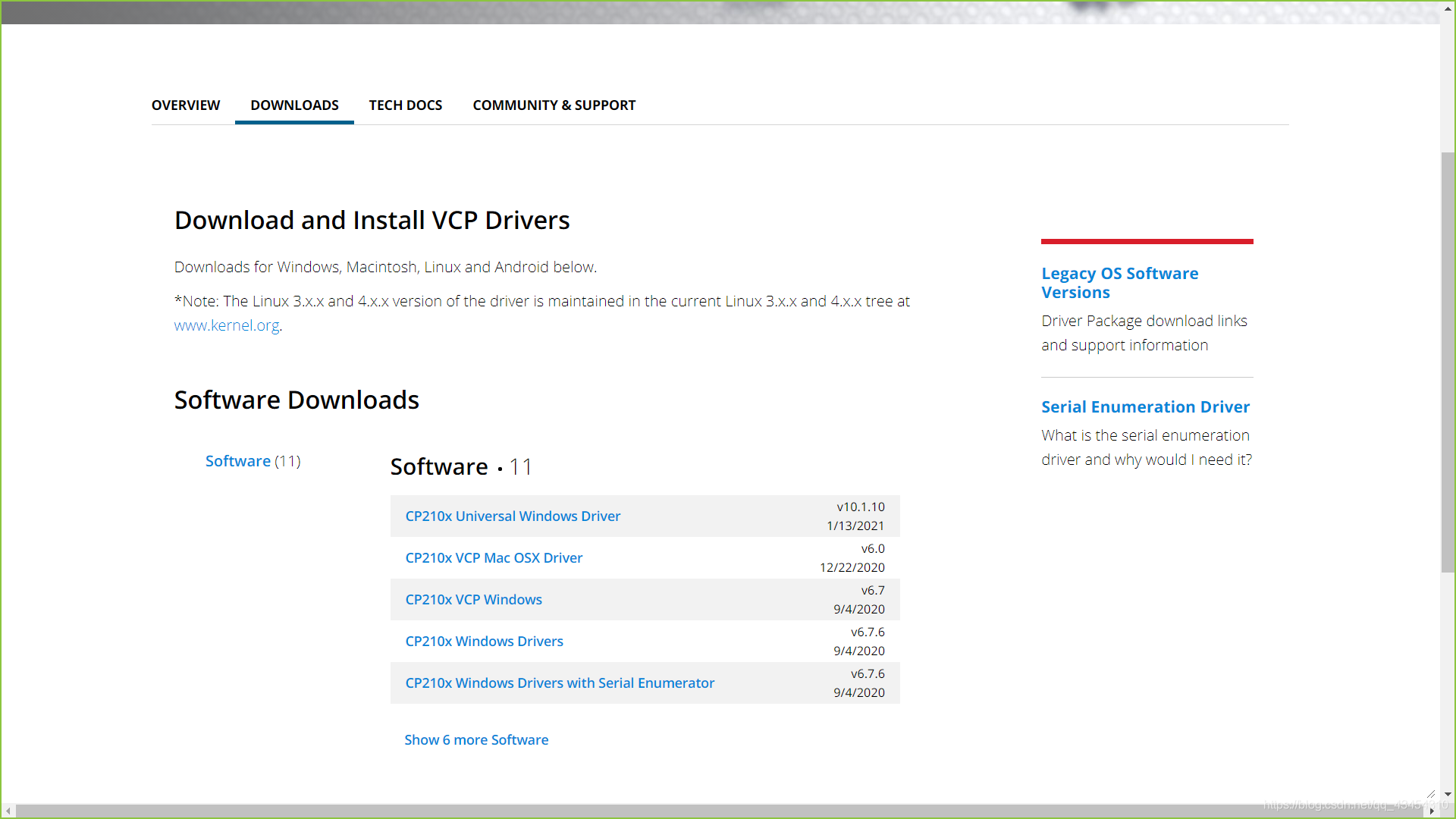
Task: Follow the www.kernel.org link
Action: click(227, 325)
